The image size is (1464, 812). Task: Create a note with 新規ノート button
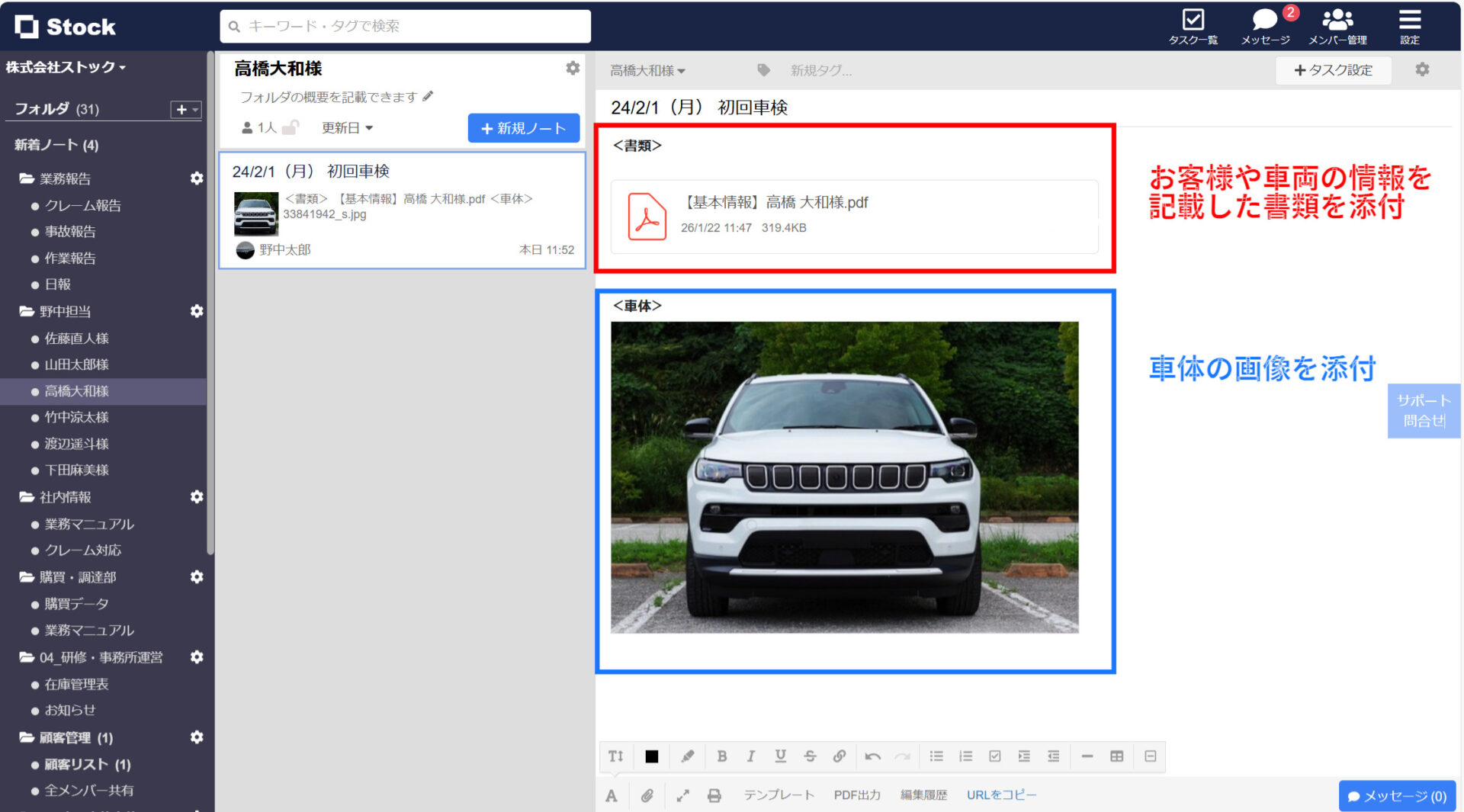[x=523, y=127]
